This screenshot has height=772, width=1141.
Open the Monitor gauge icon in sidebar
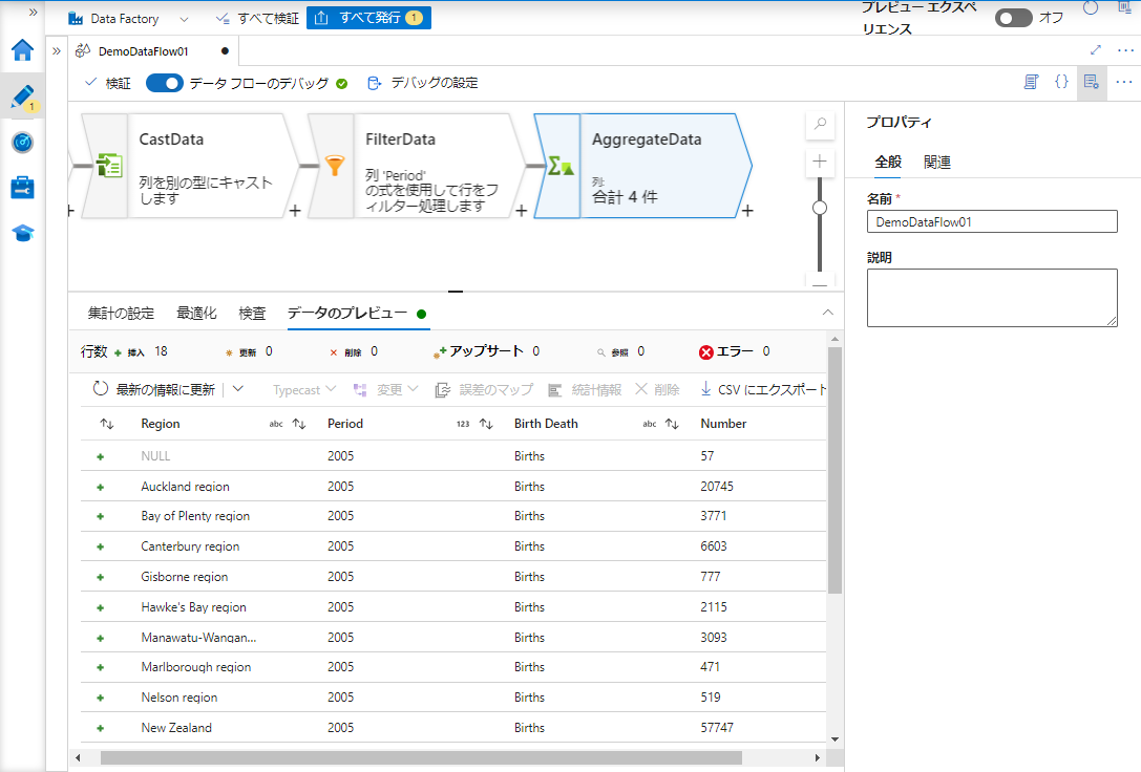click(22, 143)
